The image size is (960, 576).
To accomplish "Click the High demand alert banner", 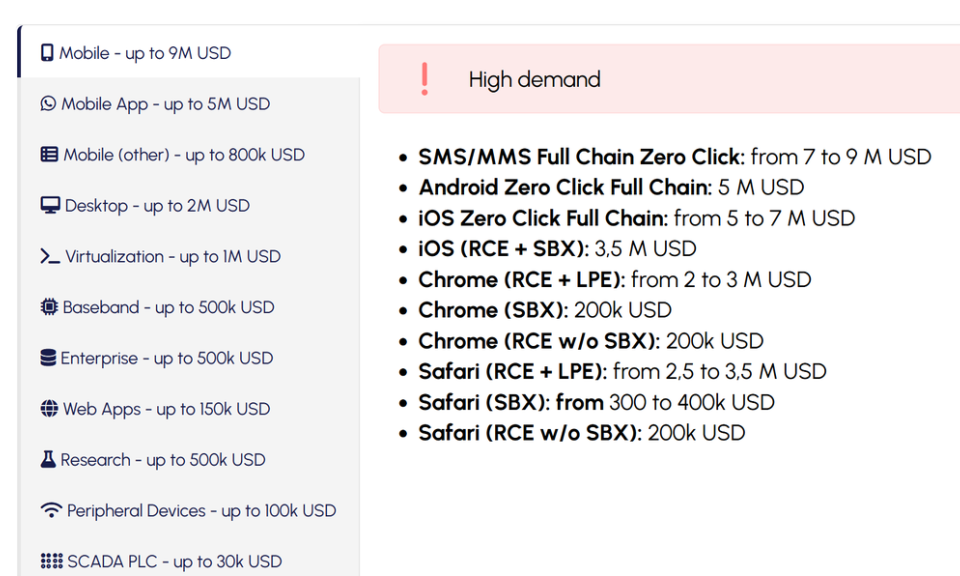I will [668, 79].
